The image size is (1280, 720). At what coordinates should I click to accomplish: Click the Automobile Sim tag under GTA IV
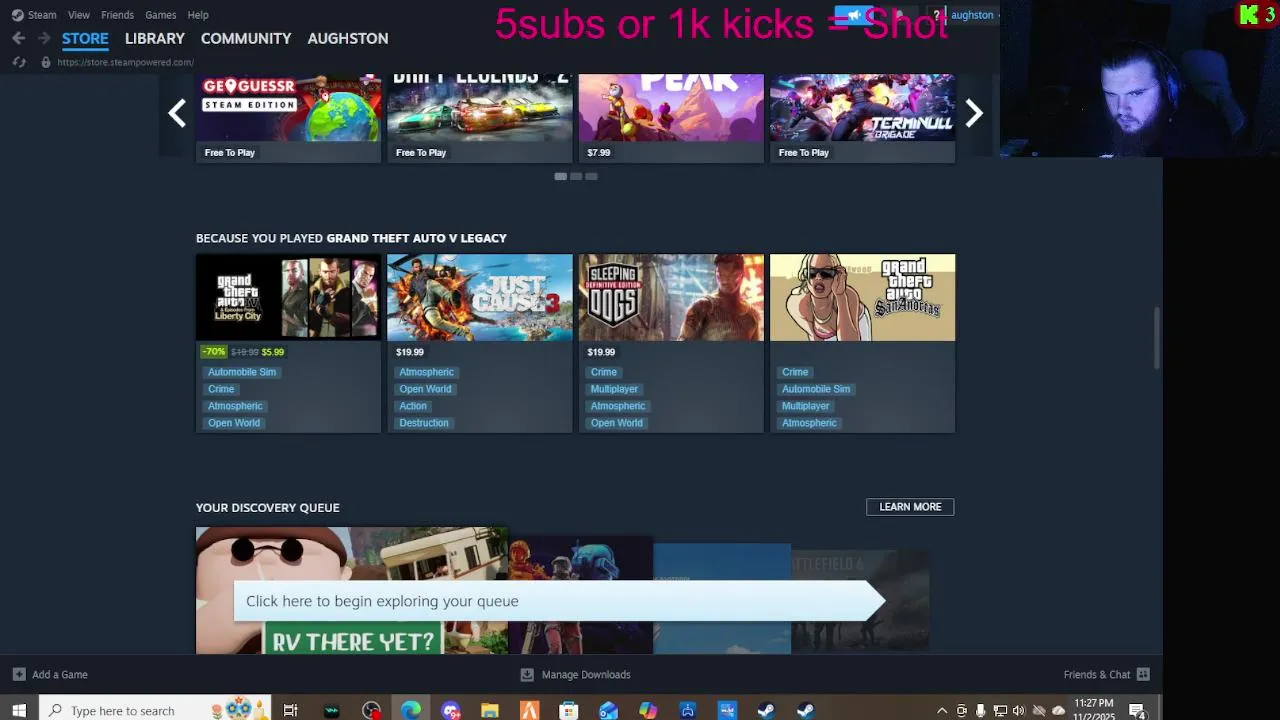click(242, 372)
